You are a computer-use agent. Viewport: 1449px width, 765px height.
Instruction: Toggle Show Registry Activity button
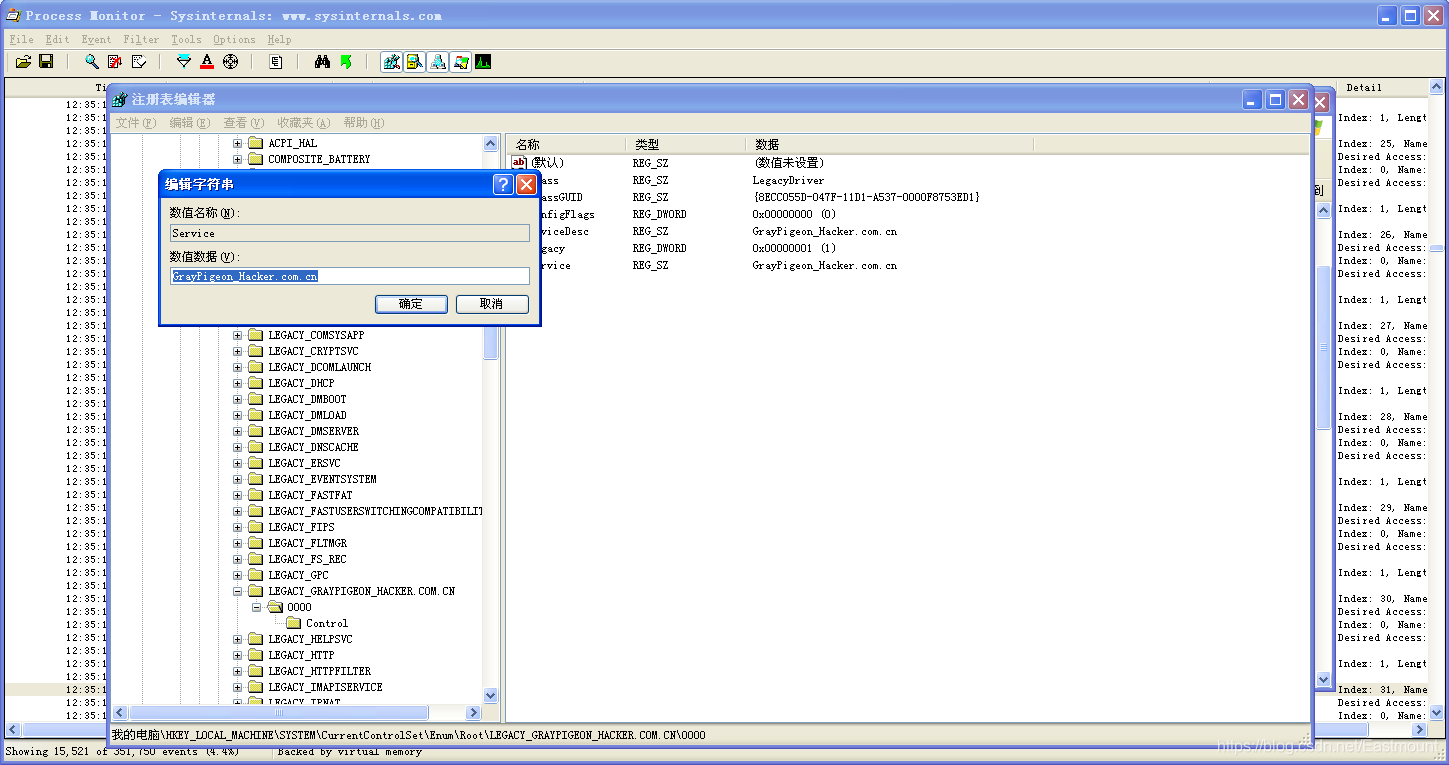392,62
